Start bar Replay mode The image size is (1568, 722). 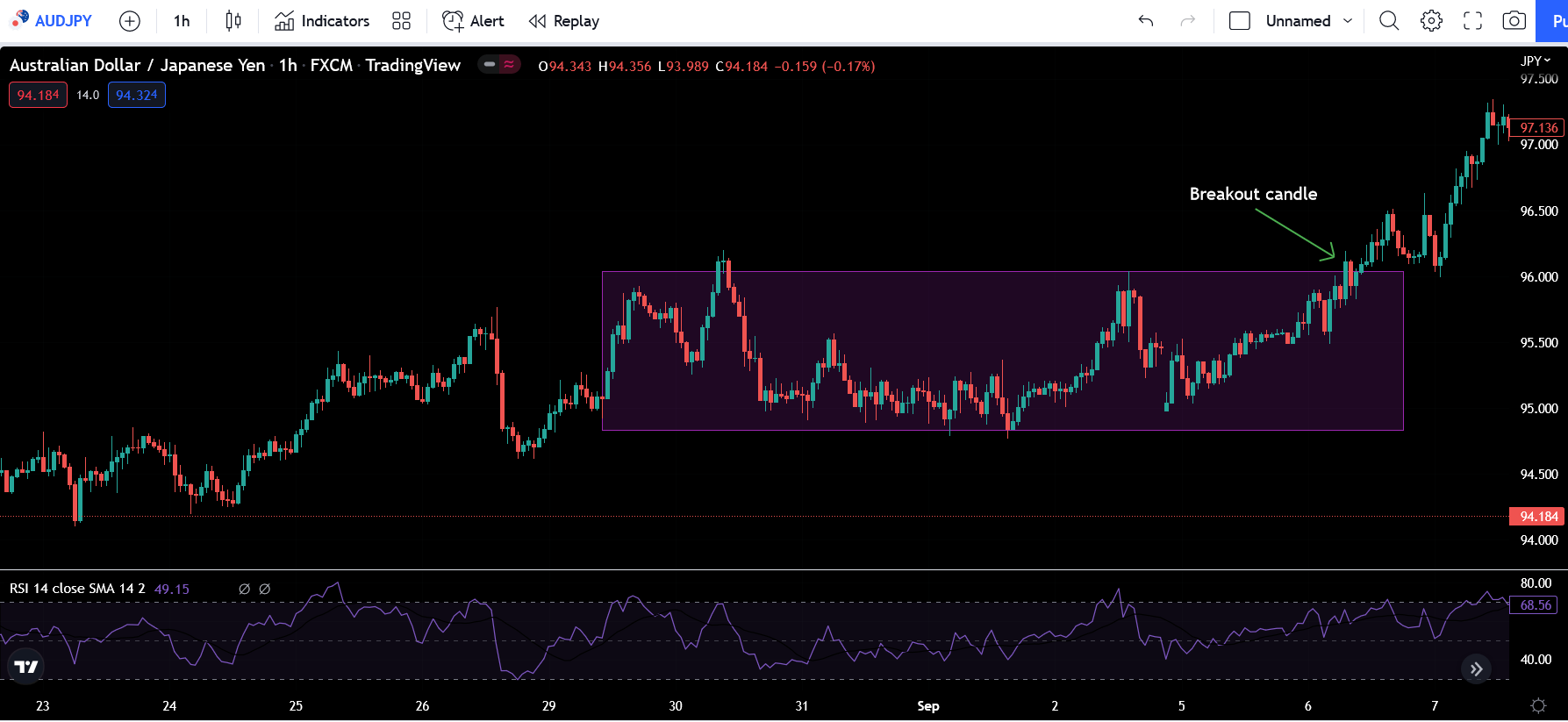pyautogui.click(x=564, y=21)
